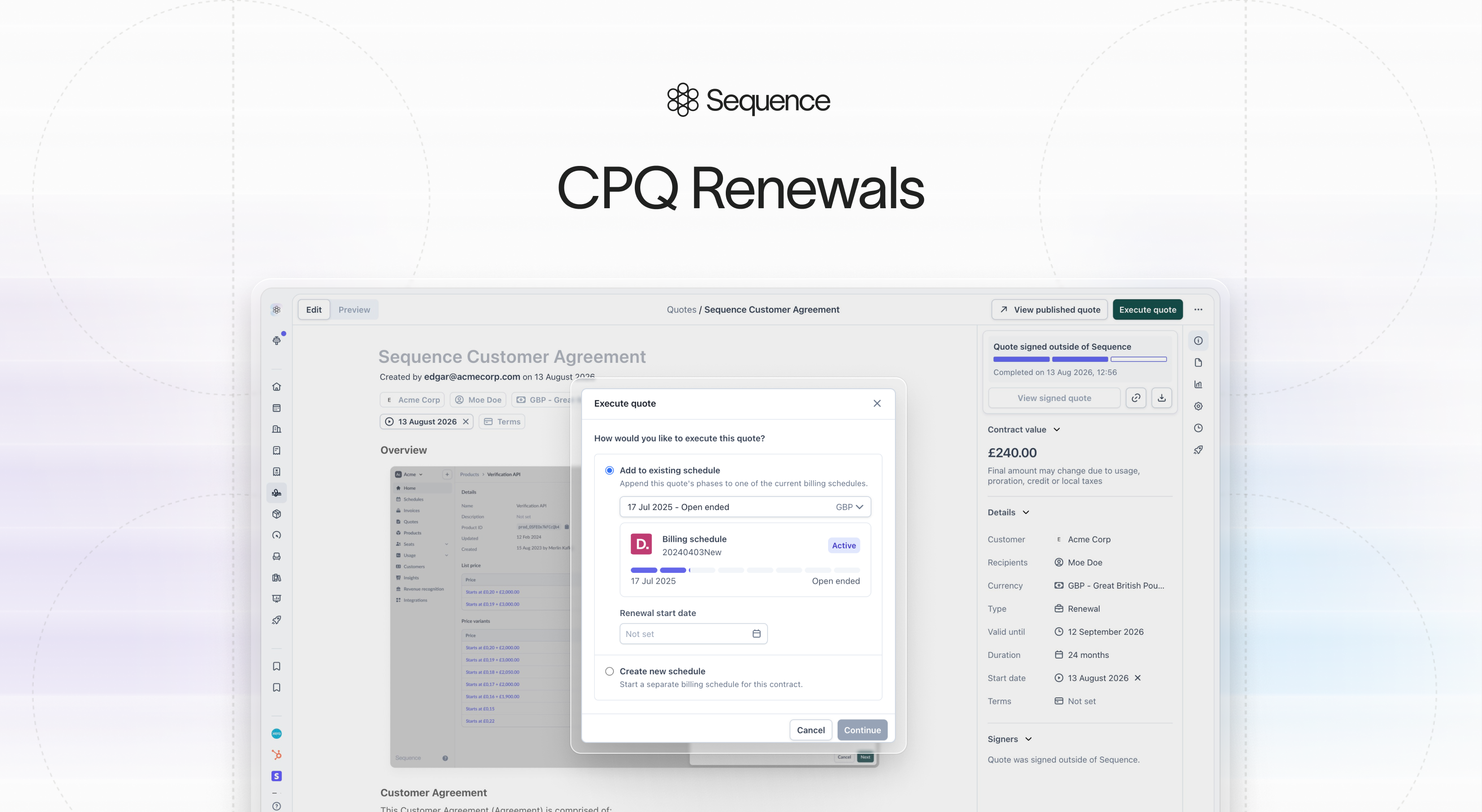Screen dimensions: 1482x812
Task: Click the GBP - Great British Pou... currency value
Action: tap(1115, 586)
